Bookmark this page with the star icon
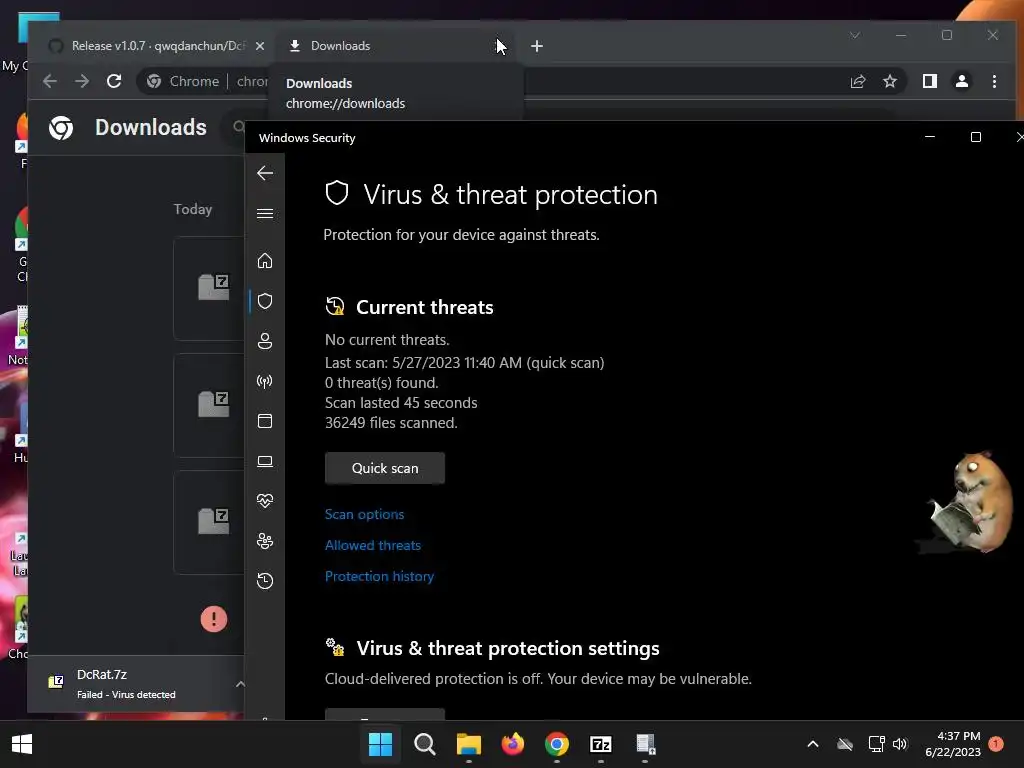Viewport: 1024px width, 768px height. coord(890,81)
